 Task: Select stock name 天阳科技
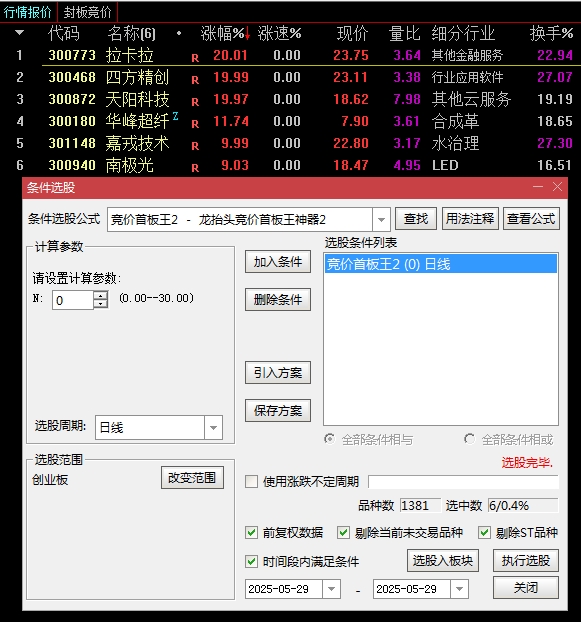(137, 99)
